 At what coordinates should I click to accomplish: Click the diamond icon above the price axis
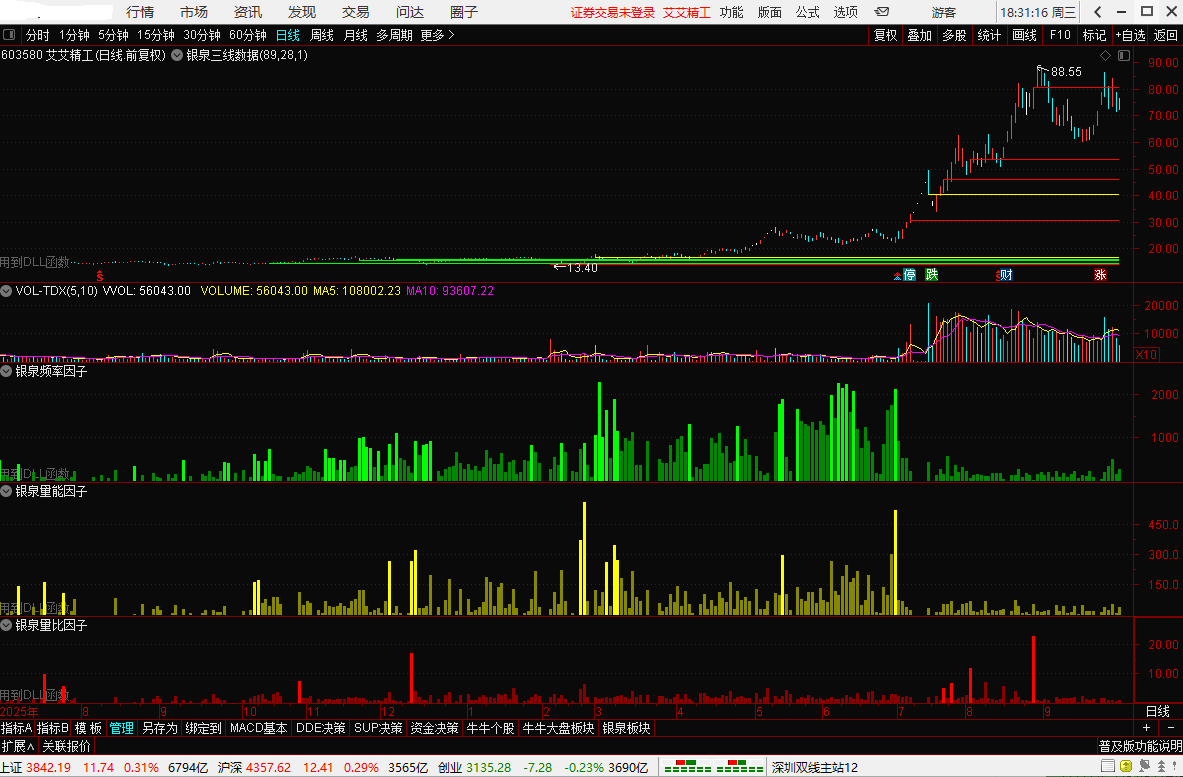coord(1105,55)
